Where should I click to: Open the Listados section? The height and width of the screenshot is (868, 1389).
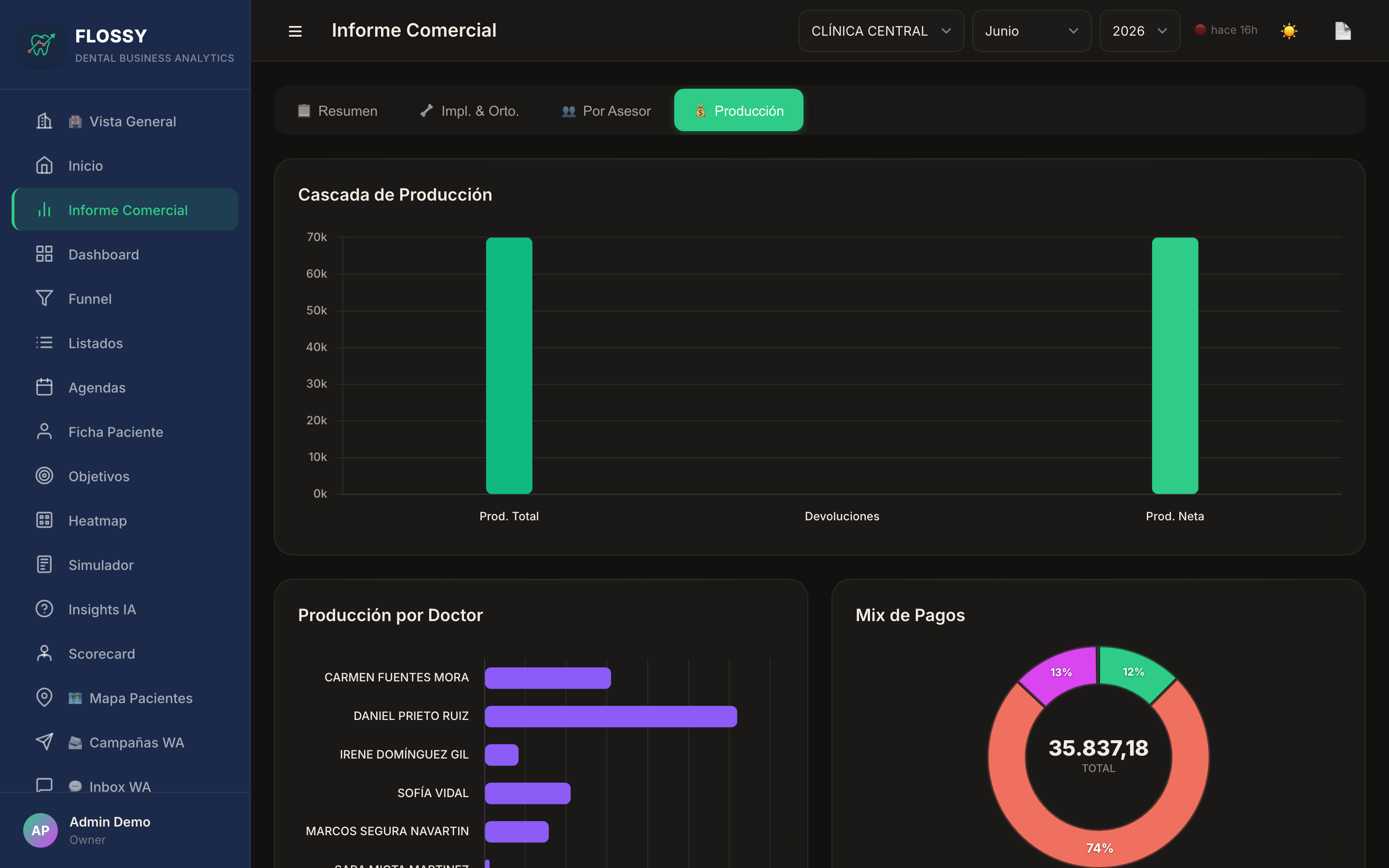coord(125,343)
